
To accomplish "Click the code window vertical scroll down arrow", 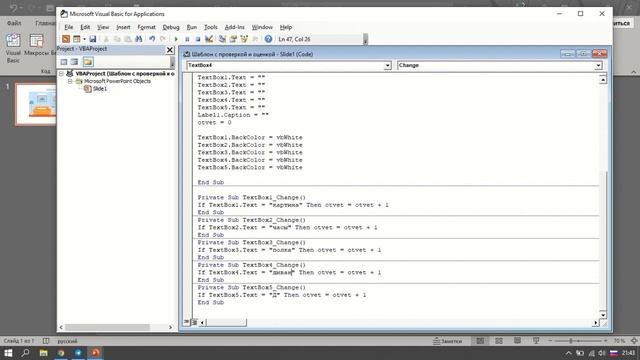I will point(603,315).
